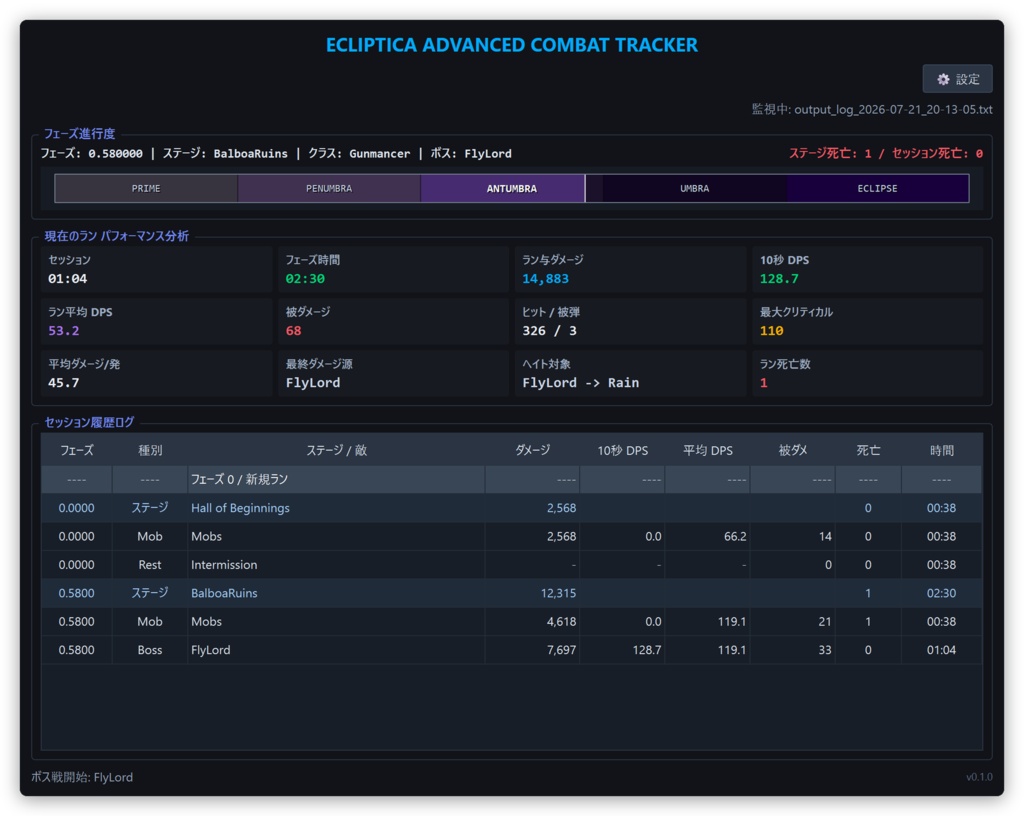Select the フェーズ 0 / 新規ラン row
This screenshot has height=816, width=1024.
(511, 480)
